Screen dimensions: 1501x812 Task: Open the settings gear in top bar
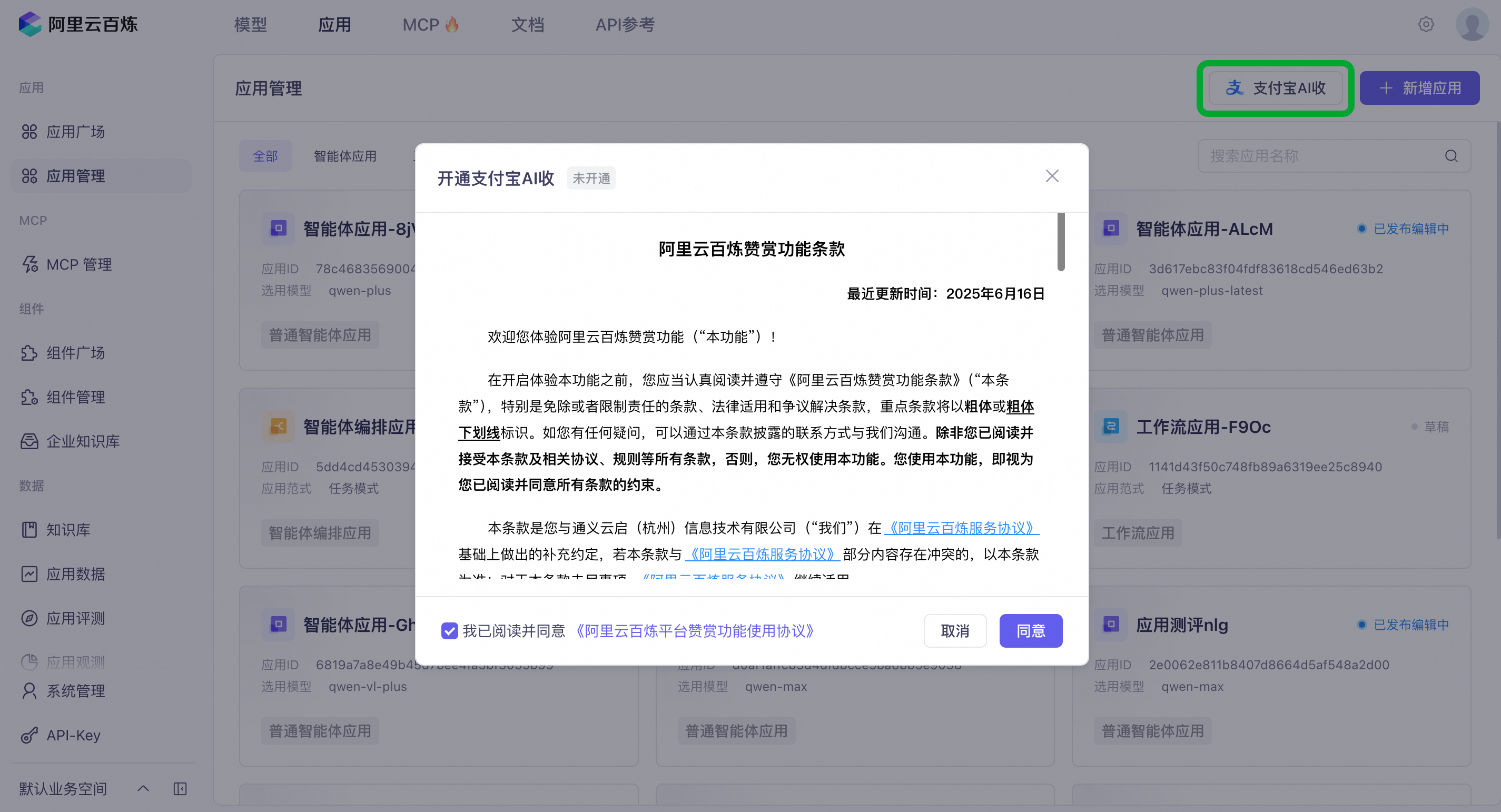pos(1426,24)
